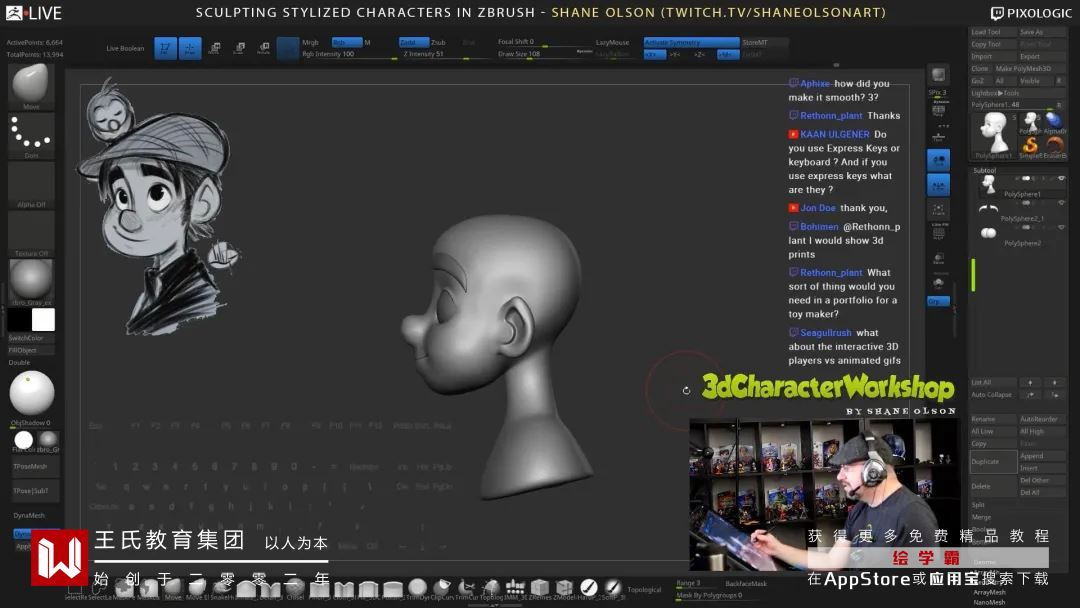
Task: Click the Rename subtool button
Action: tap(993, 419)
